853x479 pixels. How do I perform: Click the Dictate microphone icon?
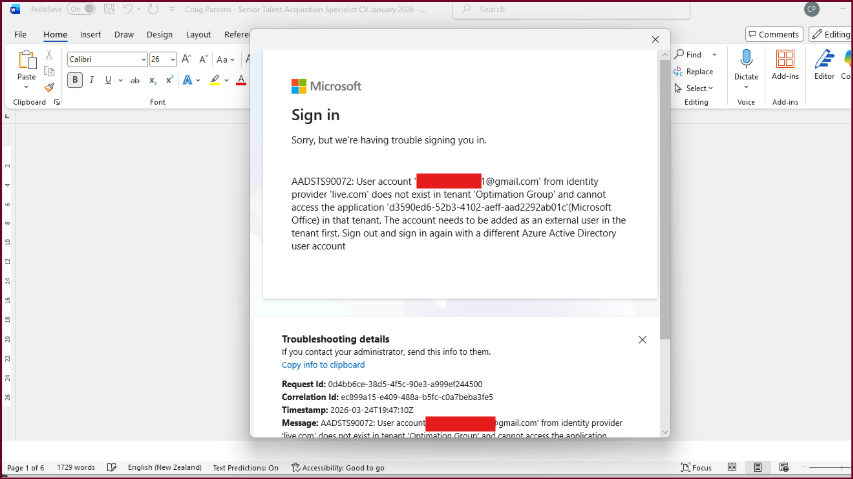click(746, 59)
